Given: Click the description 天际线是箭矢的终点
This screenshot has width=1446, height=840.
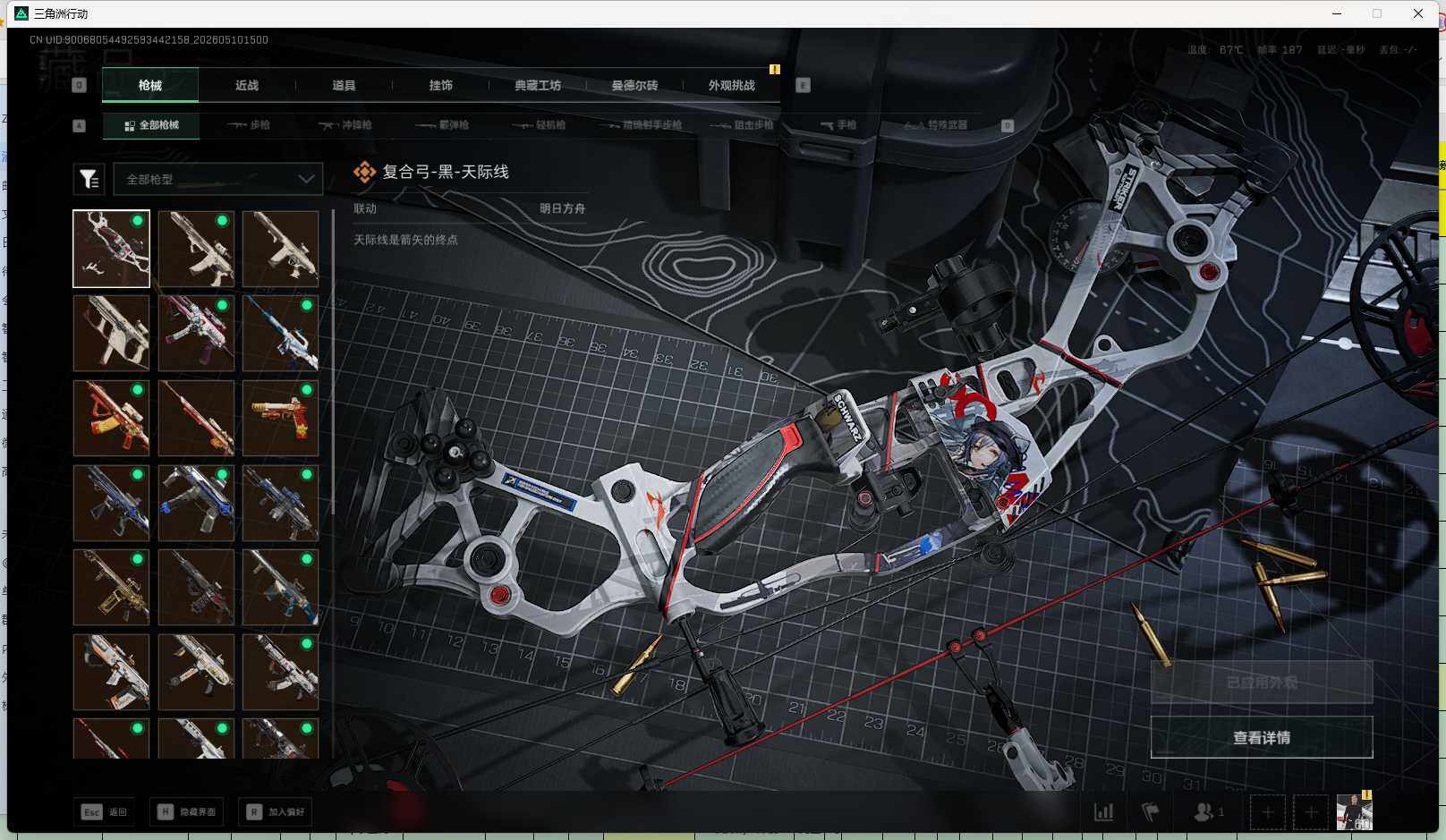Looking at the screenshot, I should point(405,240).
